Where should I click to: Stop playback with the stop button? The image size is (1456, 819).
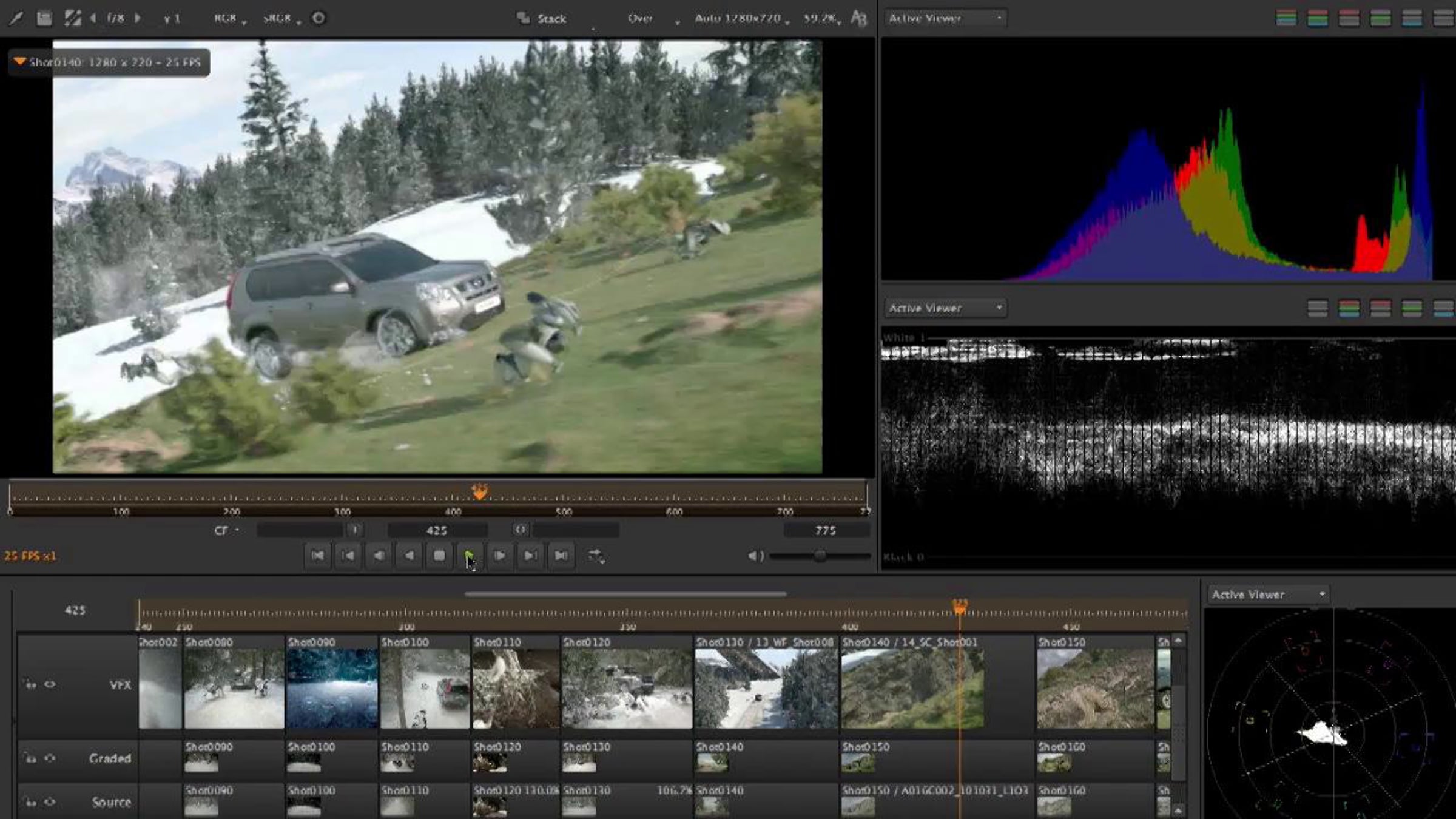[x=439, y=556]
